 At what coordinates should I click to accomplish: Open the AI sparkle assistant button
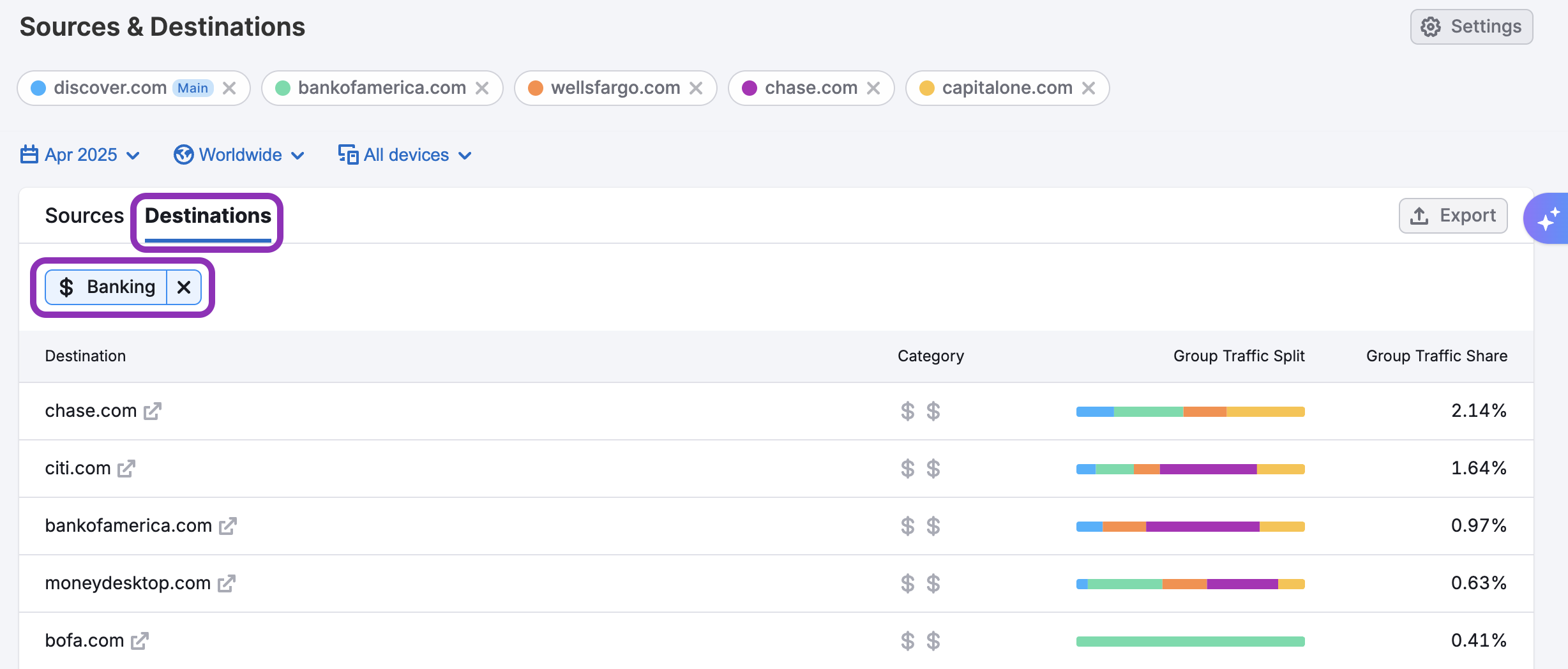1548,218
